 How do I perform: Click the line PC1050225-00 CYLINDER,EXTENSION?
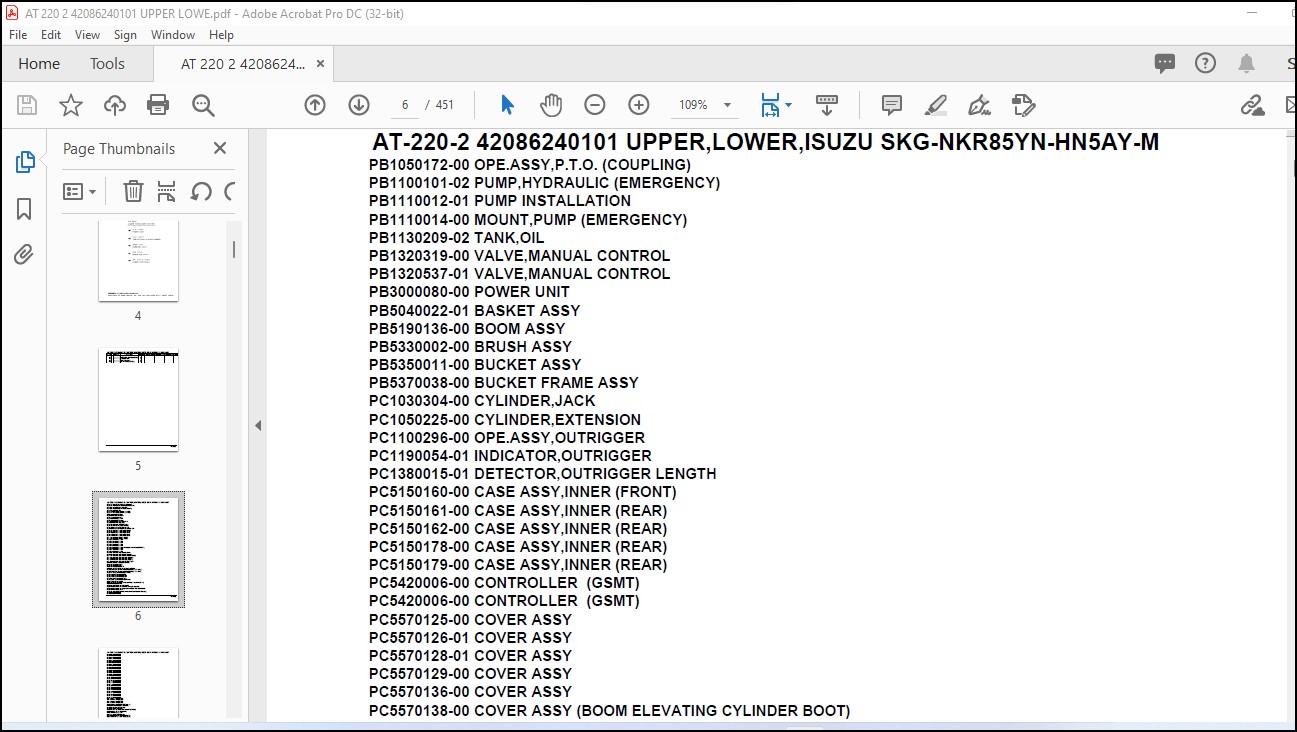[x=505, y=420]
